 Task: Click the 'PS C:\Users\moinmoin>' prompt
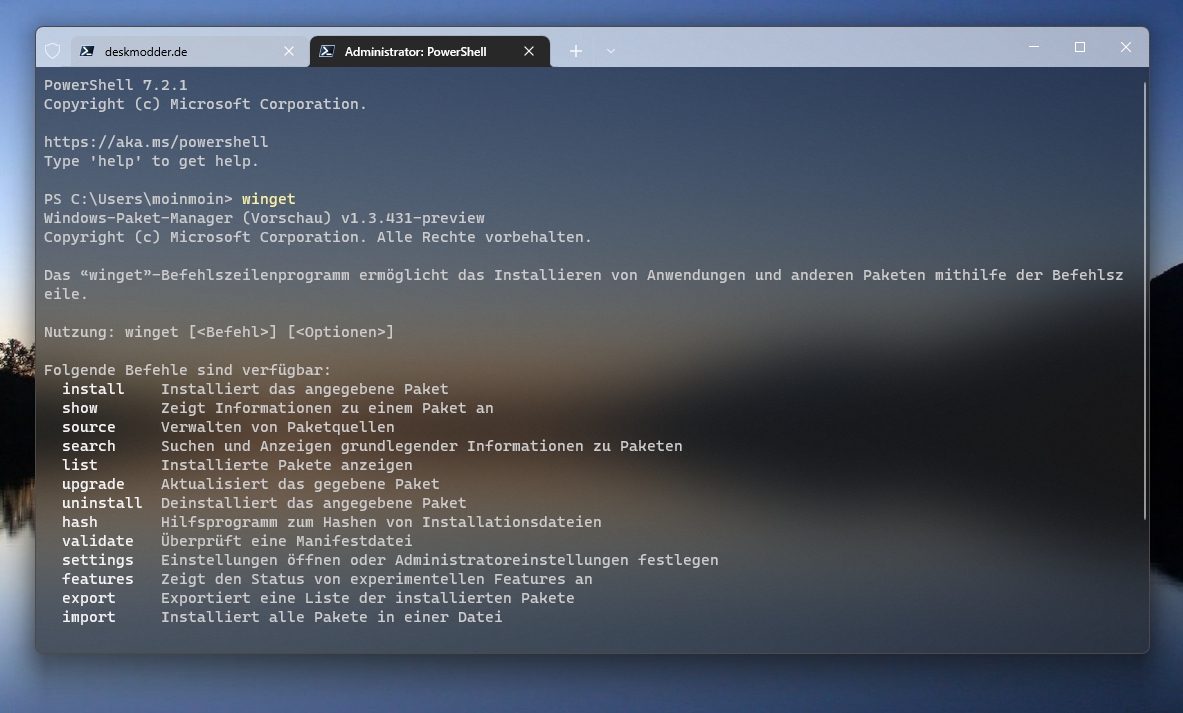coord(138,199)
